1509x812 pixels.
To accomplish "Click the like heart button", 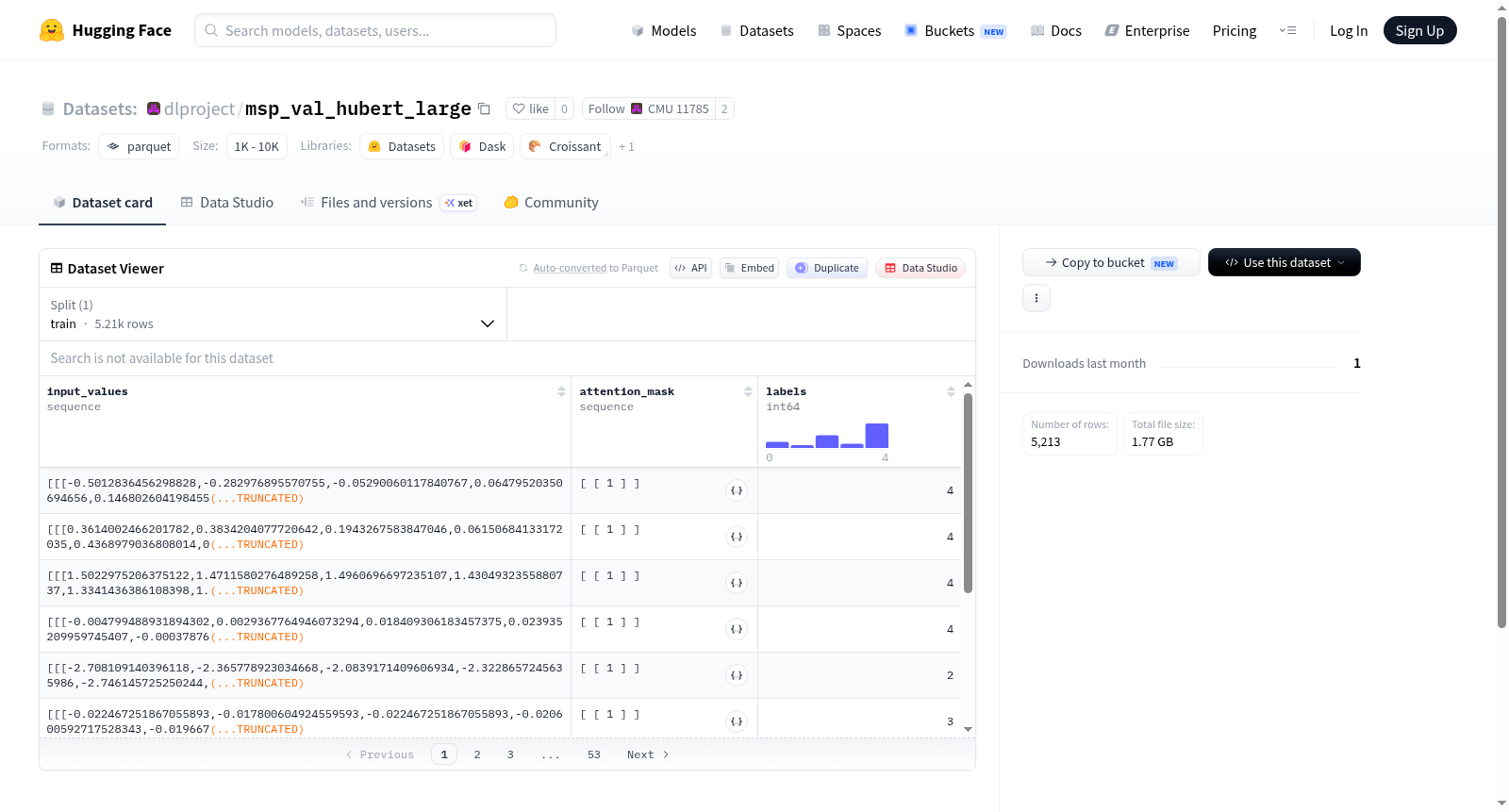I will pyautogui.click(x=530, y=108).
